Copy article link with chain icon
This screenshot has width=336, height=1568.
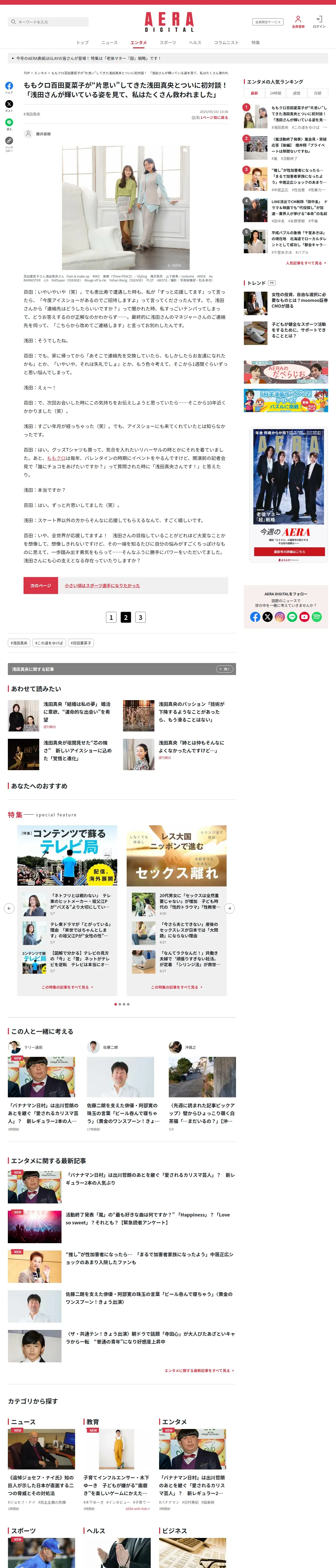pos(9,141)
